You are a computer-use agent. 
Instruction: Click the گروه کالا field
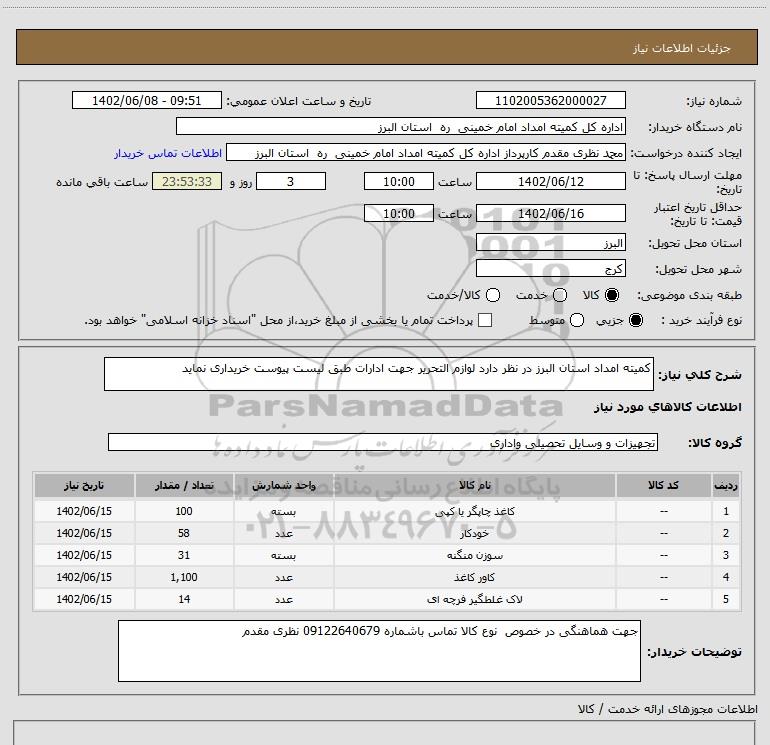tap(383, 442)
